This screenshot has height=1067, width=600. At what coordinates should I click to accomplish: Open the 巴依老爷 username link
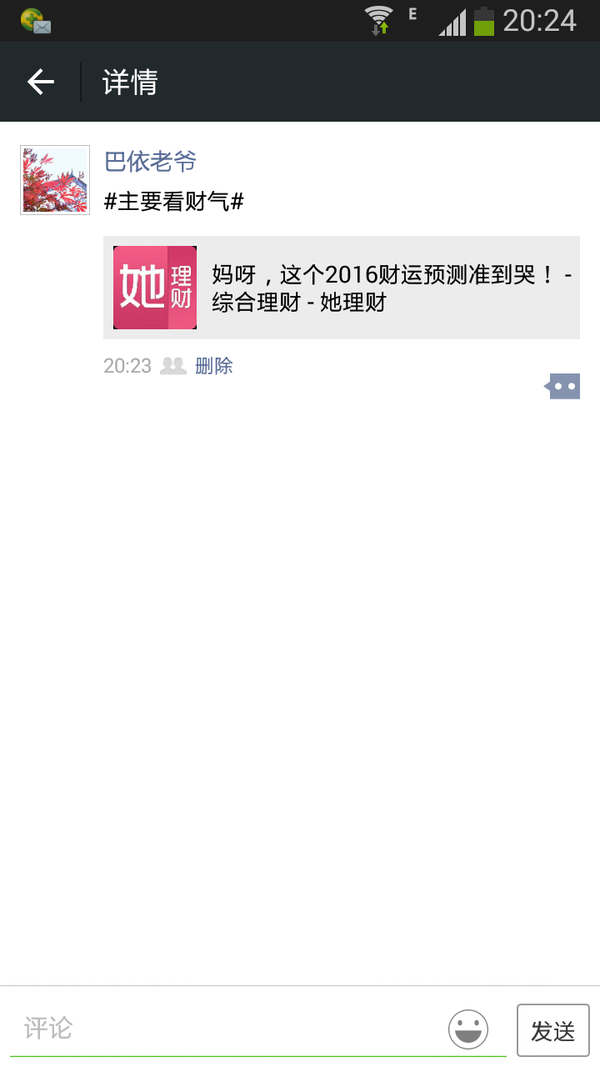(150, 161)
